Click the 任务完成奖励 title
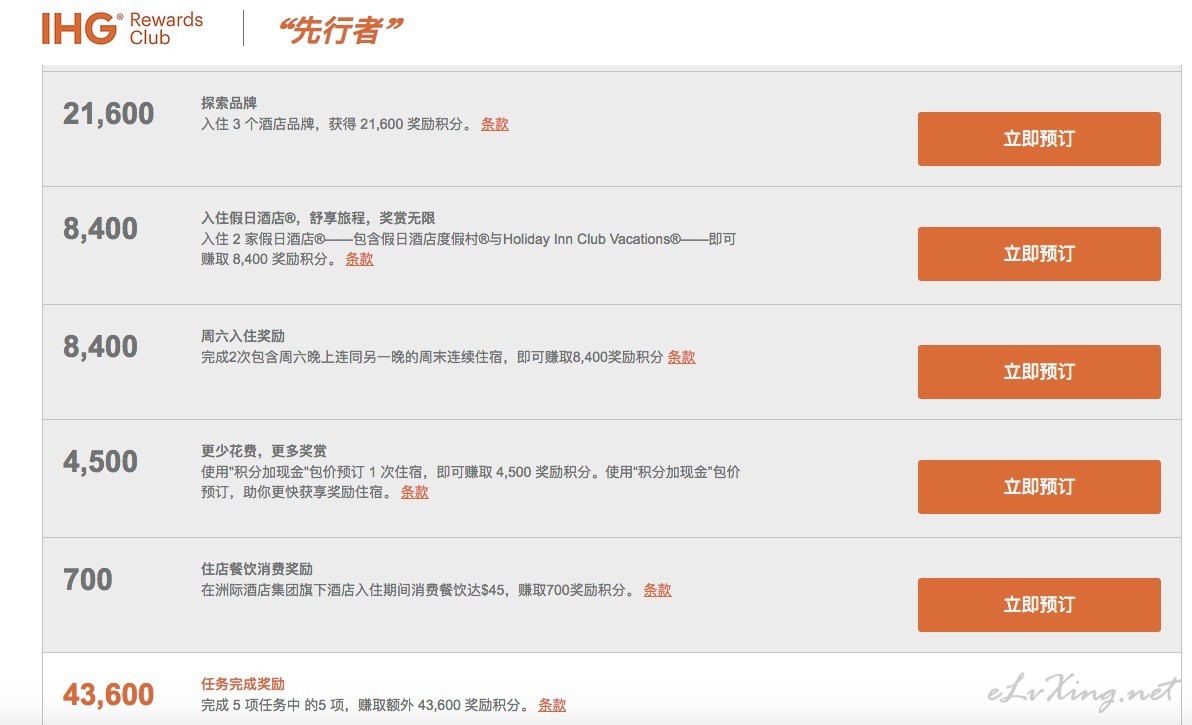 pyautogui.click(x=243, y=684)
